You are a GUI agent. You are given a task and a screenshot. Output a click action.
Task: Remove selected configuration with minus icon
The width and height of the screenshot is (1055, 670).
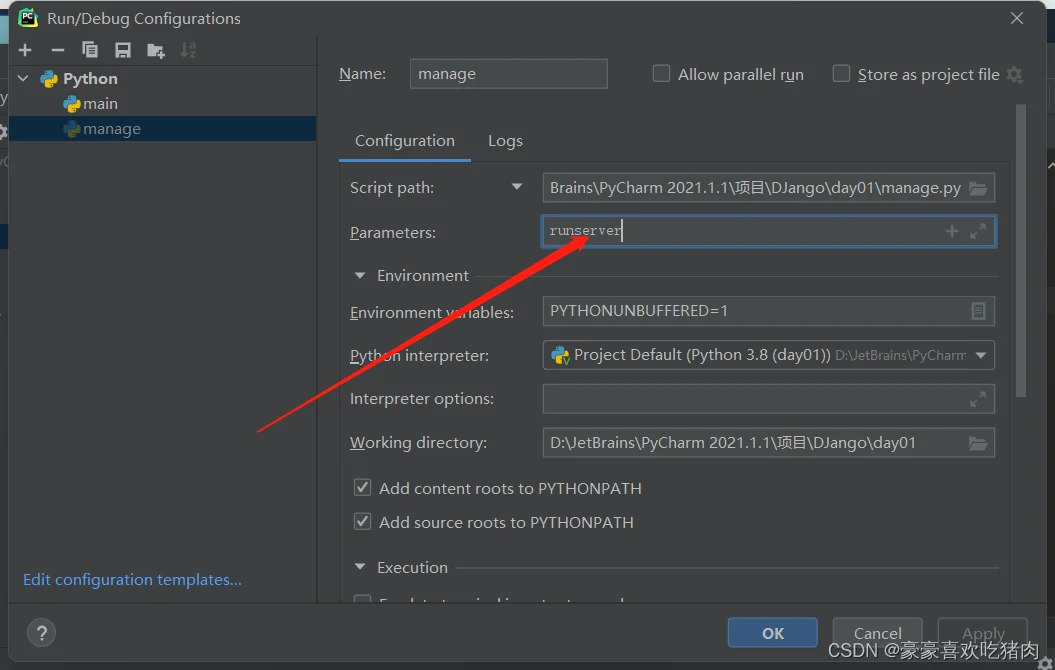pyautogui.click(x=58, y=50)
